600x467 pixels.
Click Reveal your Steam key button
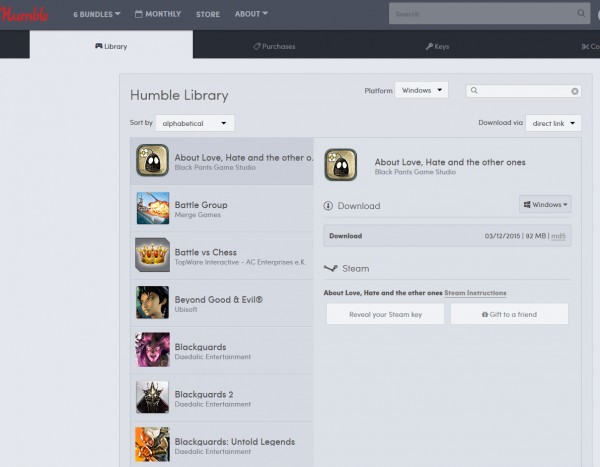[x=385, y=314]
